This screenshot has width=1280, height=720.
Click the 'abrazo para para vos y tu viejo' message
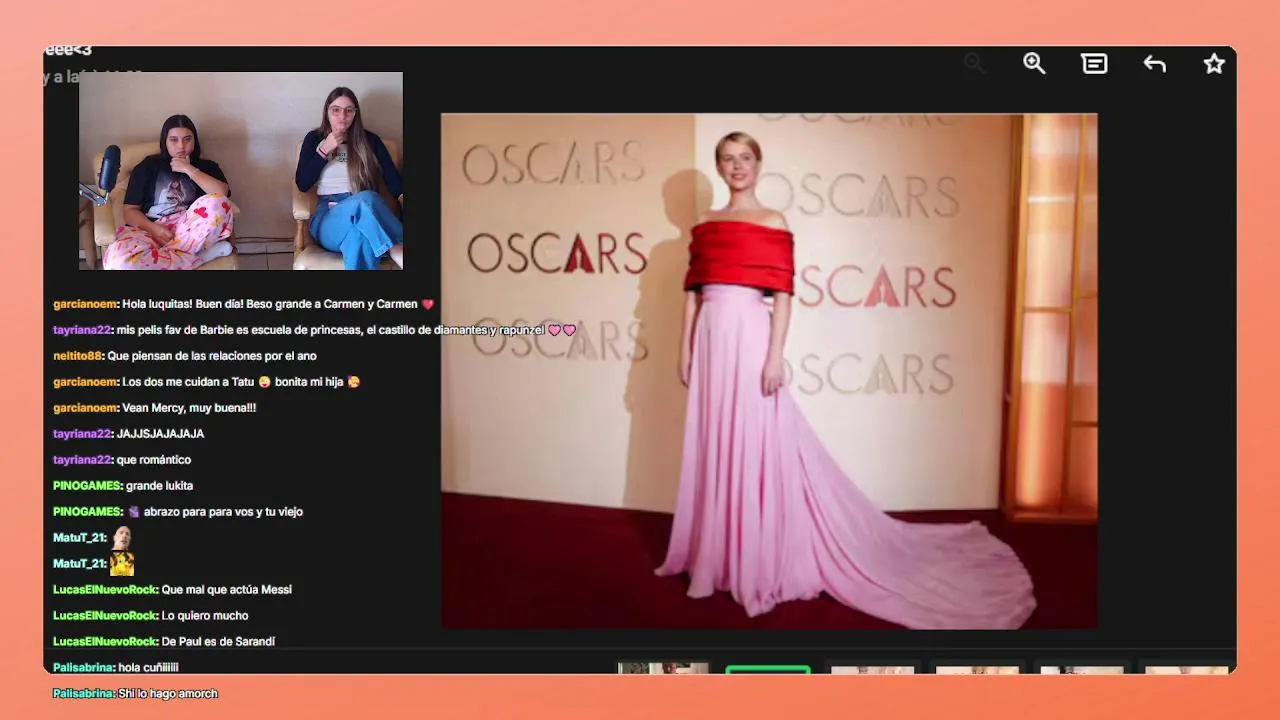pyautogui.click(x=178, y=512)
